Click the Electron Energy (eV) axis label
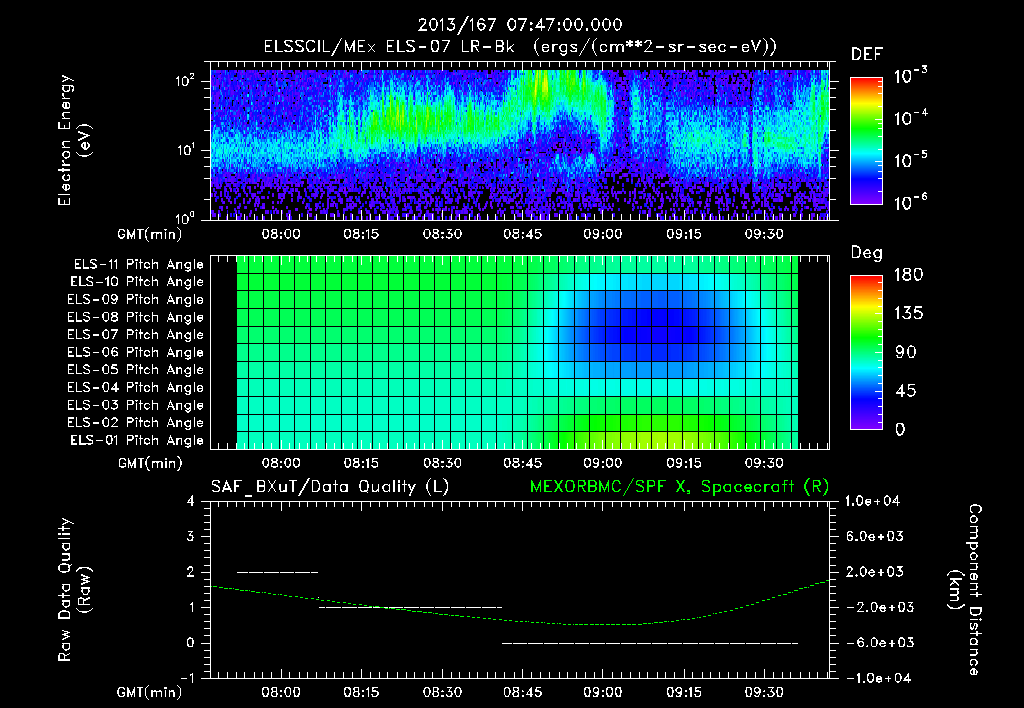 74,140
